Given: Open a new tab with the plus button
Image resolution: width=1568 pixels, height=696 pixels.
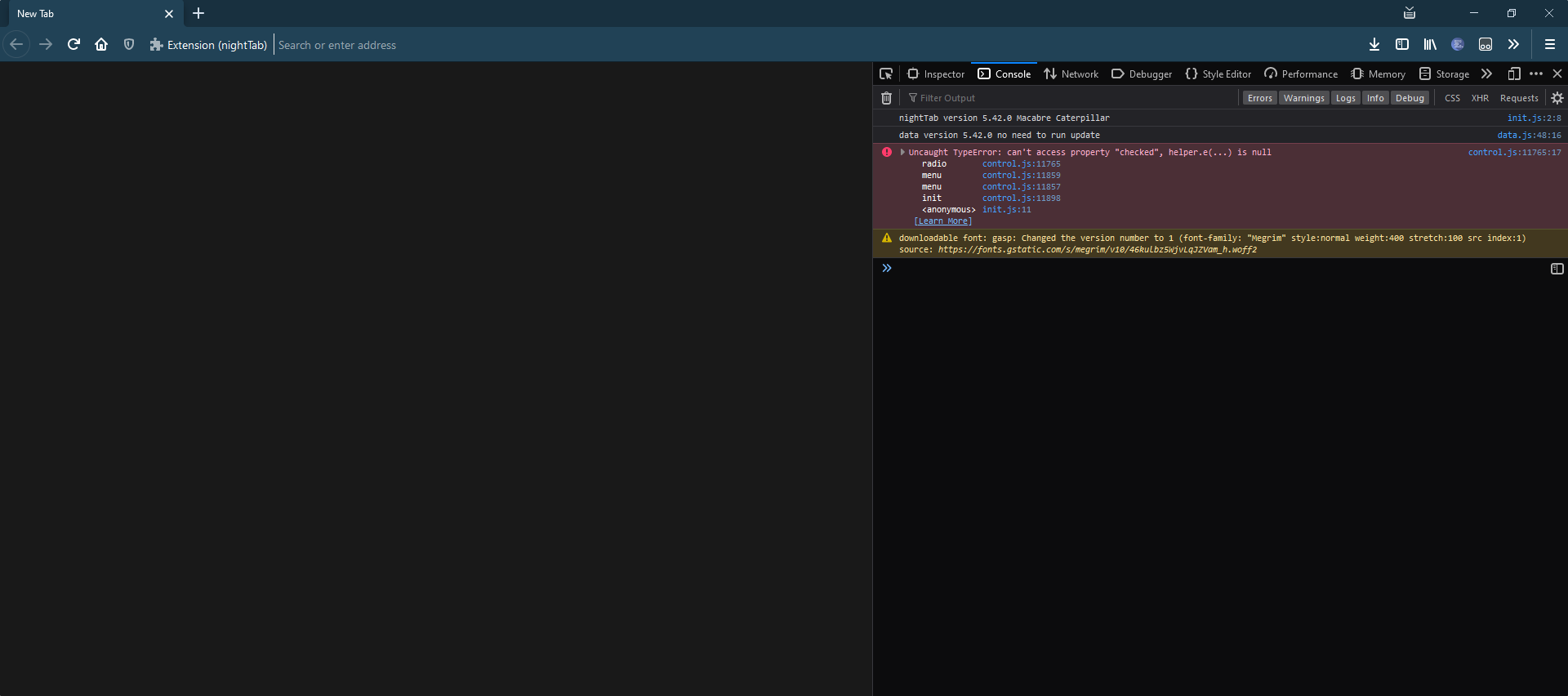Looking at the screenshot, I should (x=198, y=13).
